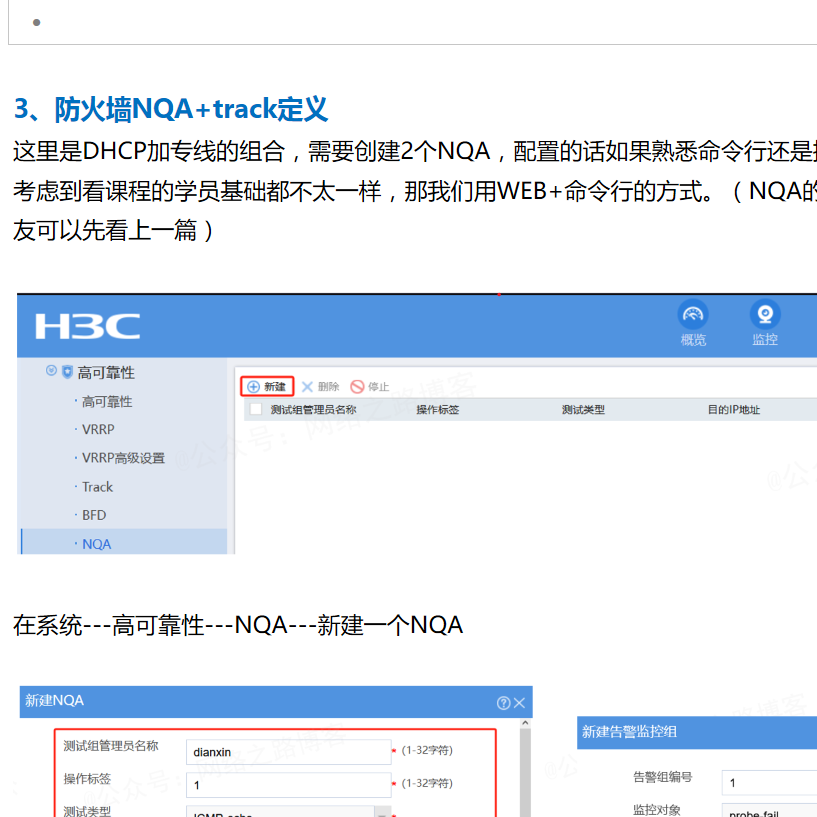817x817 pixels.
Task: Click the 测试组管理员名称 input field
Action: (x=288, y=751)
